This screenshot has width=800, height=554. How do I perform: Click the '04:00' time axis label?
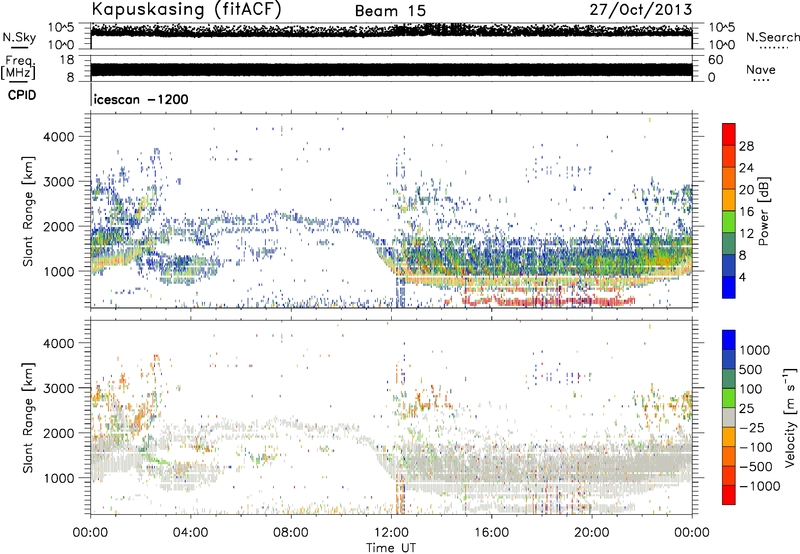tap(191, 533)
